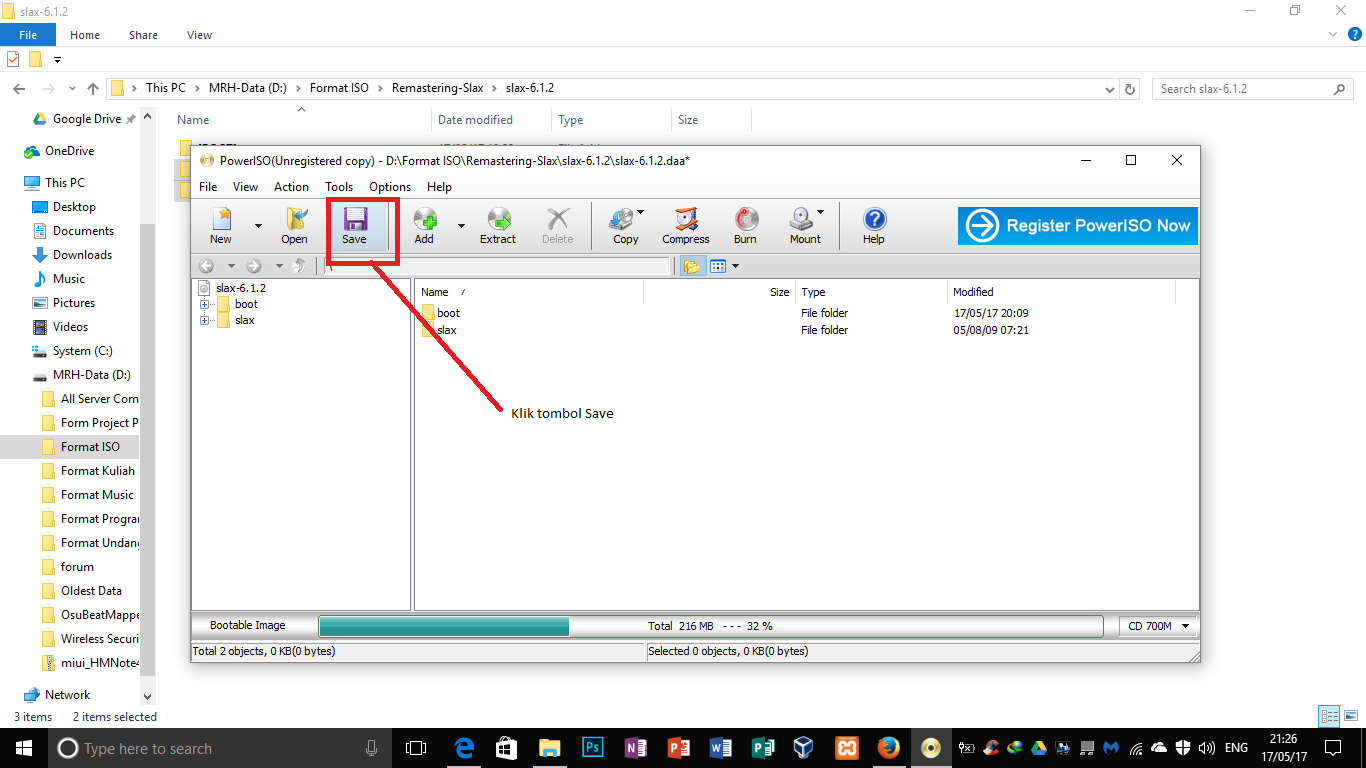Viewport: 1366px width, 768px height.
Task: Open the dropdown arrow next to New
Action: [258, 226]
